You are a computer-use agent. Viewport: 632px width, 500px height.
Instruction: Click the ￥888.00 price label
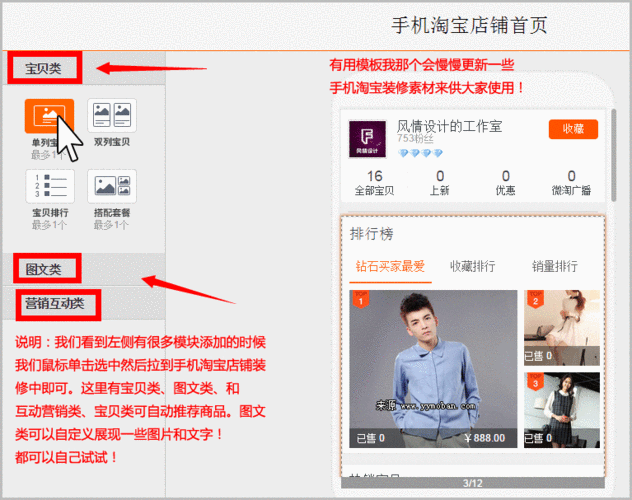[x=484, y=438]
